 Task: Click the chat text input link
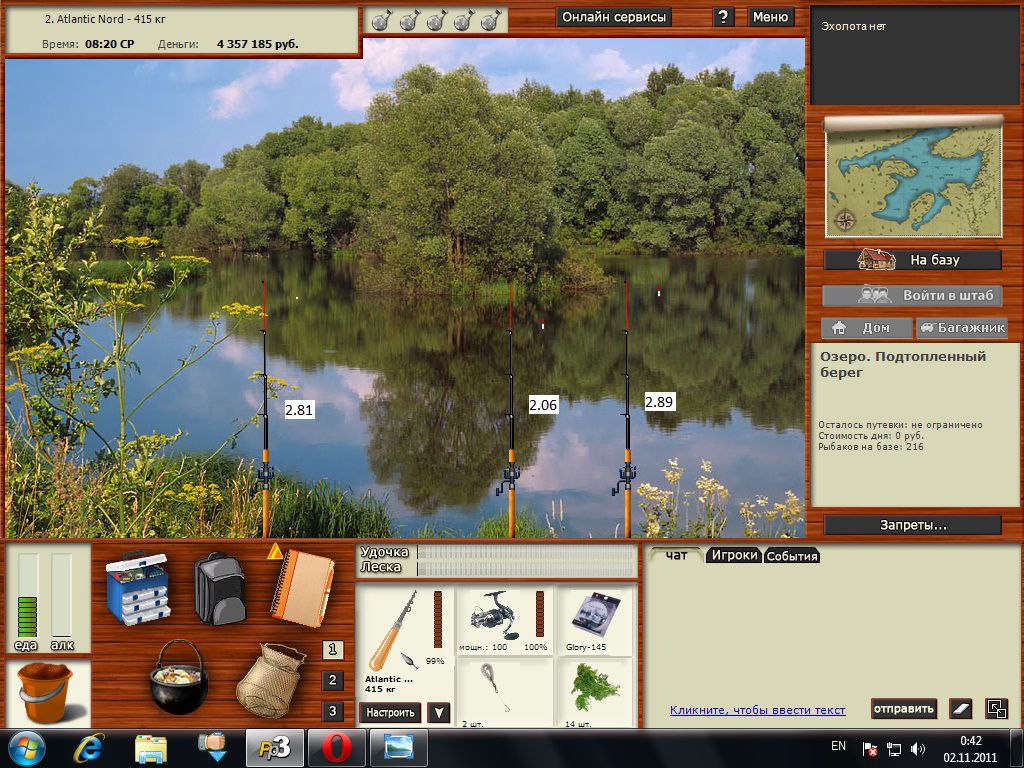758,710
